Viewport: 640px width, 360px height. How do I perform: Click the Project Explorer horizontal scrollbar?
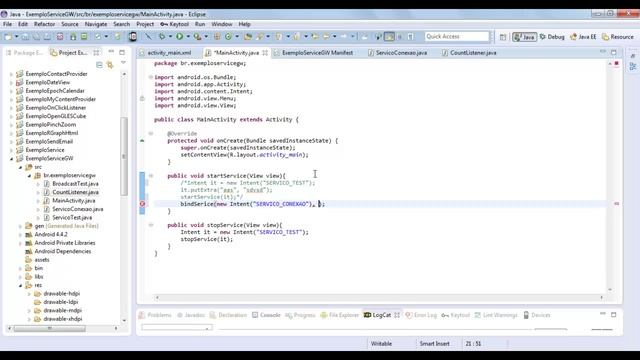point(50,328)
